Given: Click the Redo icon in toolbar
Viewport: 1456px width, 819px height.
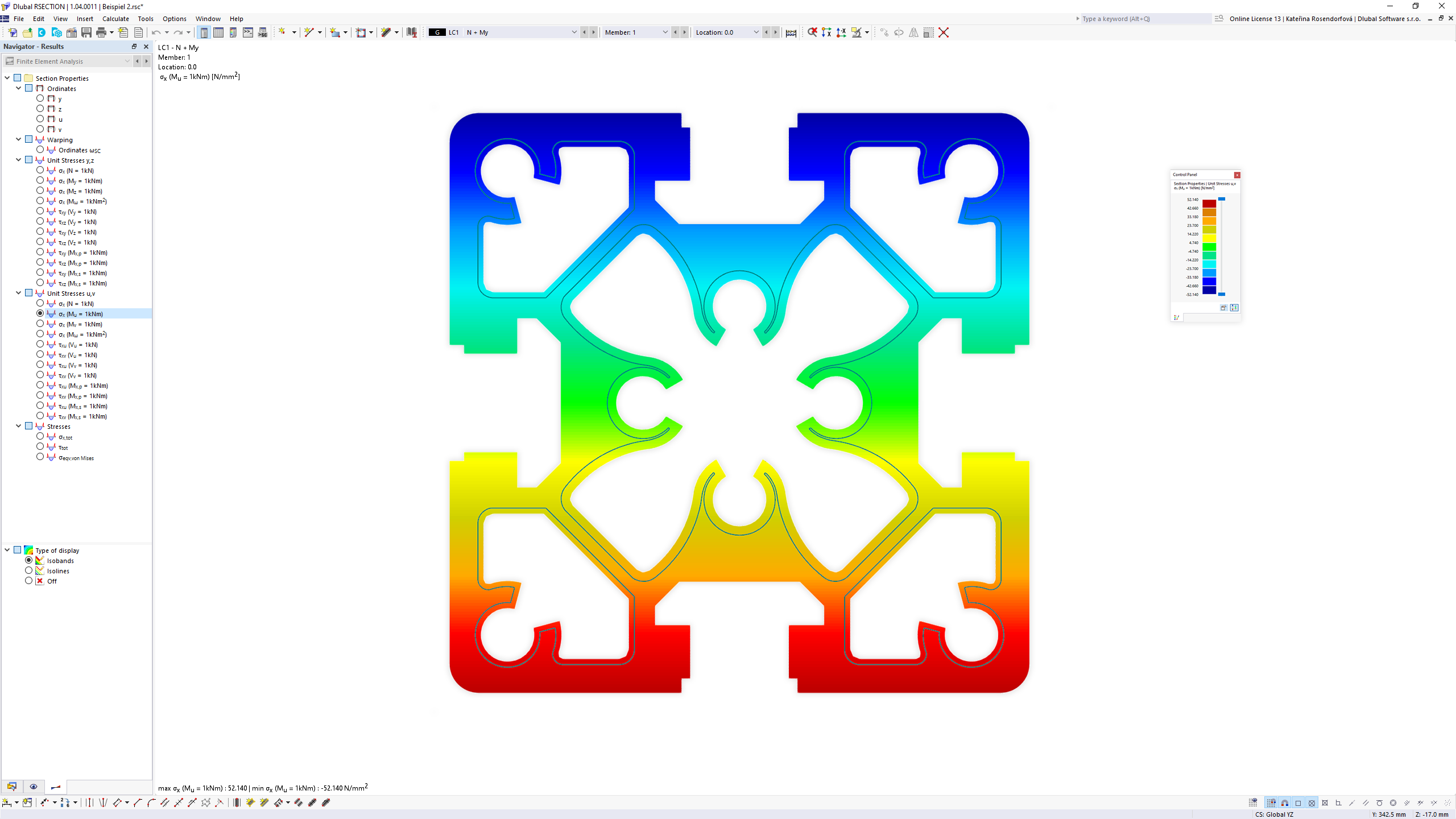Looking at the screenshot, I should [177, 32].
